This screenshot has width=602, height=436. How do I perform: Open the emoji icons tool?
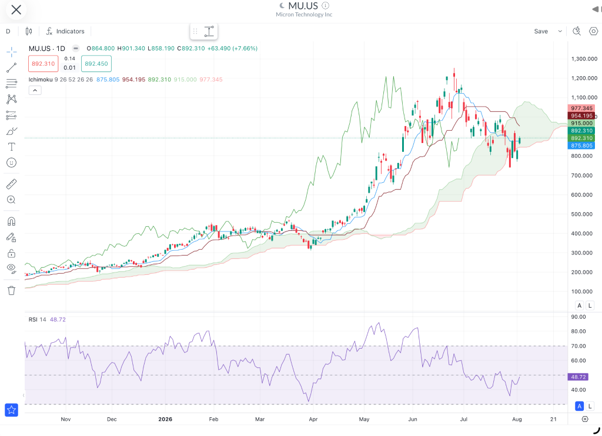12,163
